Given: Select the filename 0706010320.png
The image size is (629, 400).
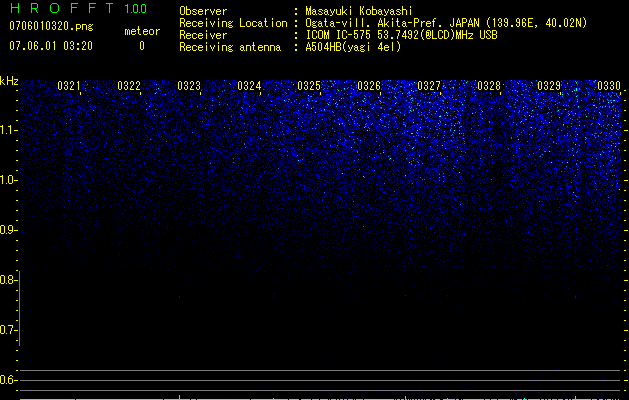Looking at the screenshot, I should click(51, 27).
